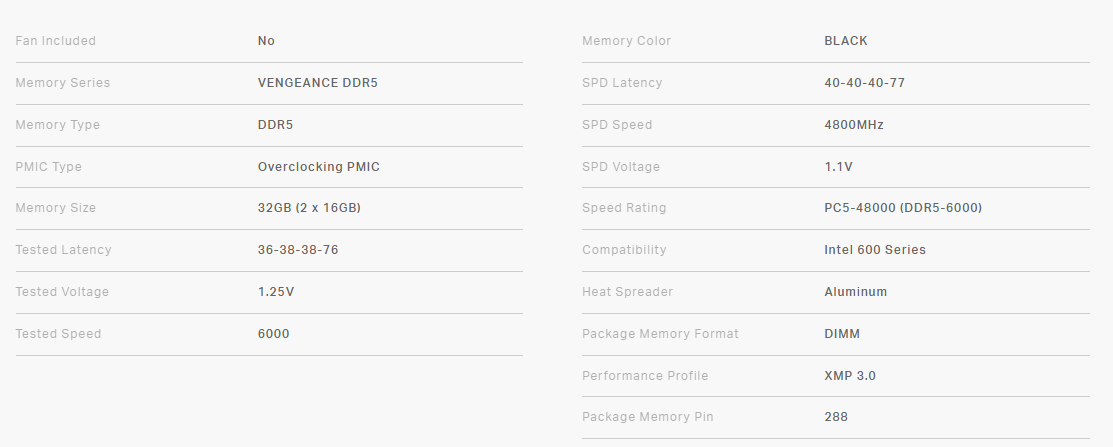This screenshot has width=1113, height=447.
Task: Select the Memory Type label
Action: point(58,125)
